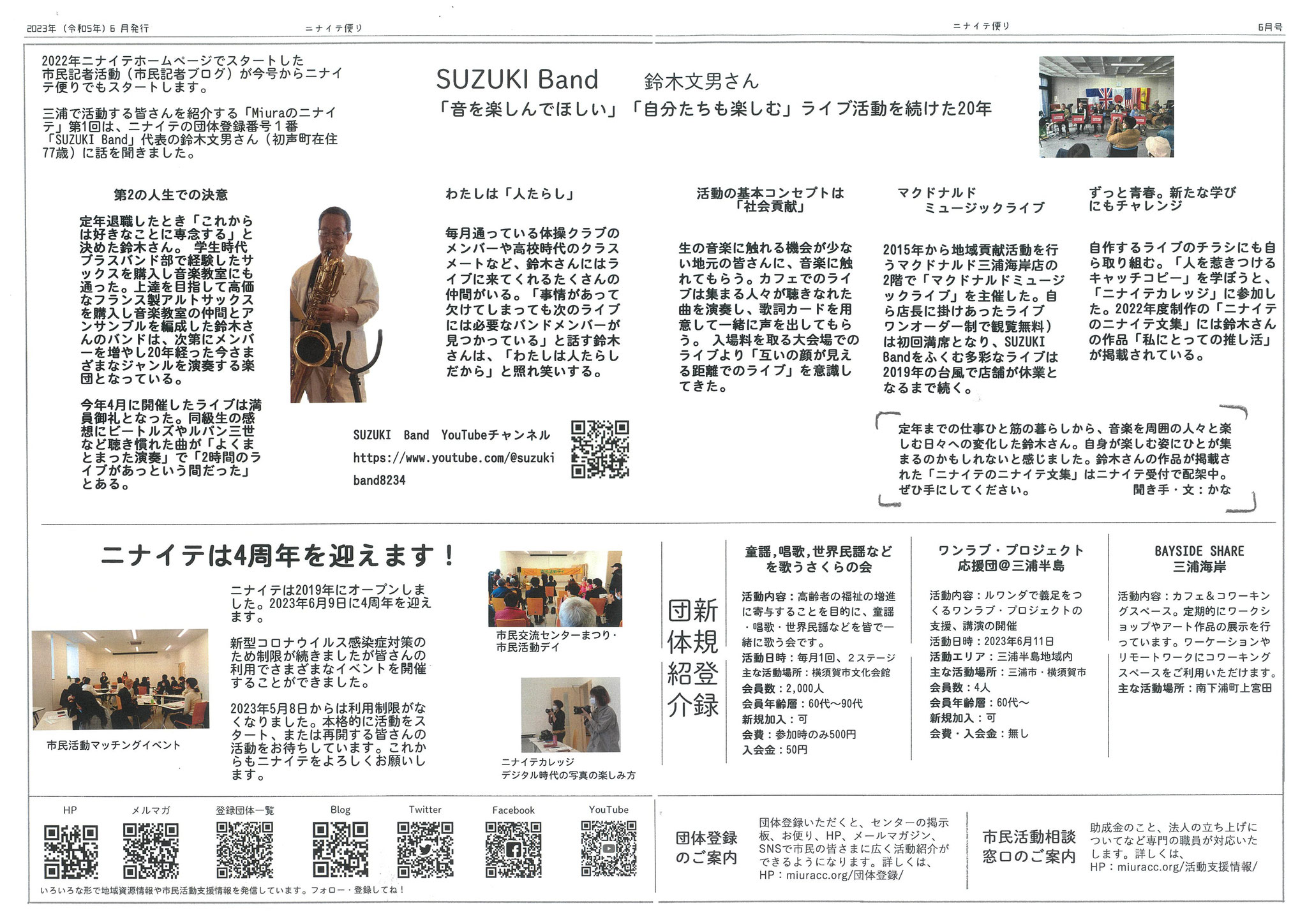This screenshot has width=1307, height=924.
Task: Click the saxophone player photo
Action: (337, 304)
